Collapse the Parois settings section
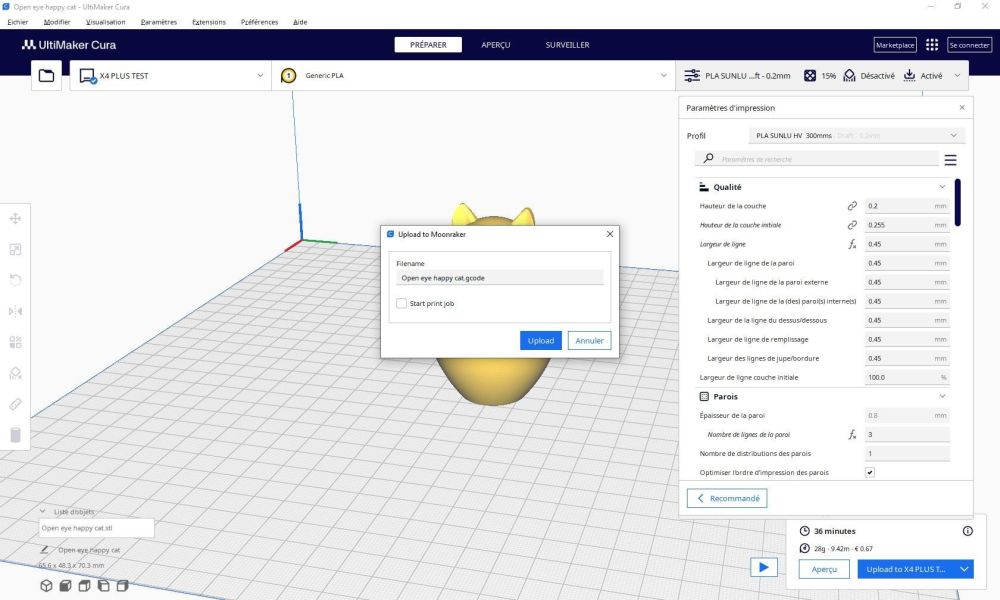Viewport: 1000px width, 600px height. click(x=942, y=397)
